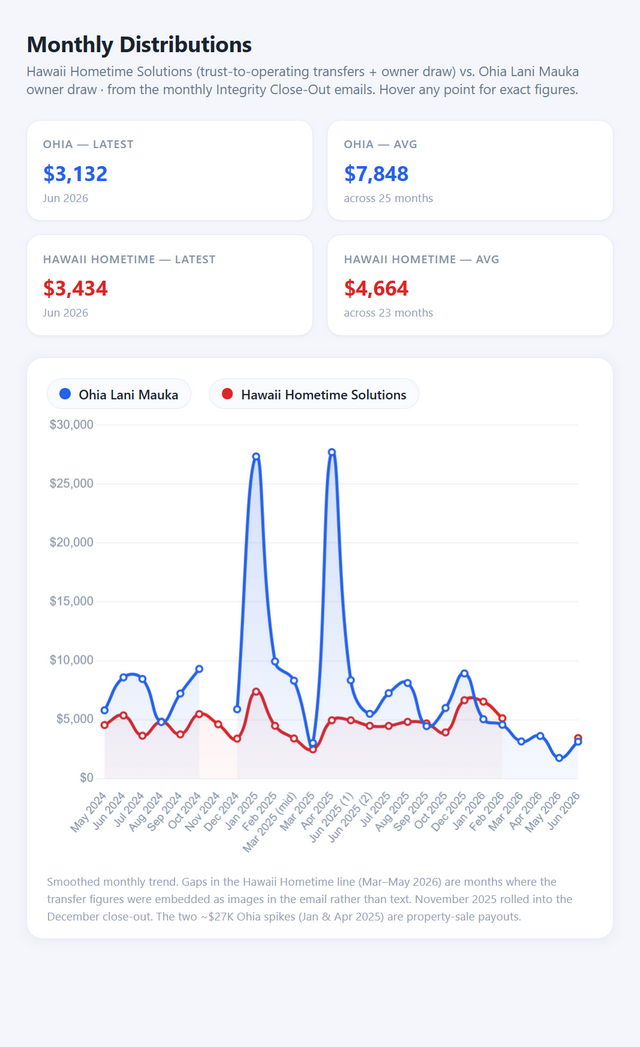Select the blue Ohia point for Aug 2025
Viewport: 640px width, 1047px height.
(408, 682)
